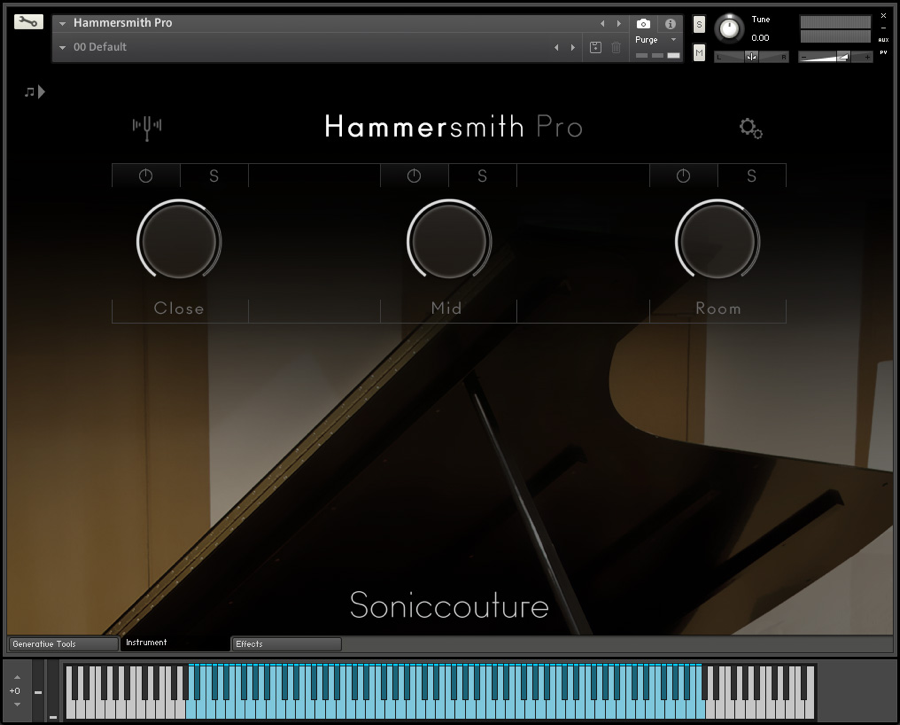Click the Tune value 0.00
Viewport: 900px width, 725px height.
(x=760, y=38)
